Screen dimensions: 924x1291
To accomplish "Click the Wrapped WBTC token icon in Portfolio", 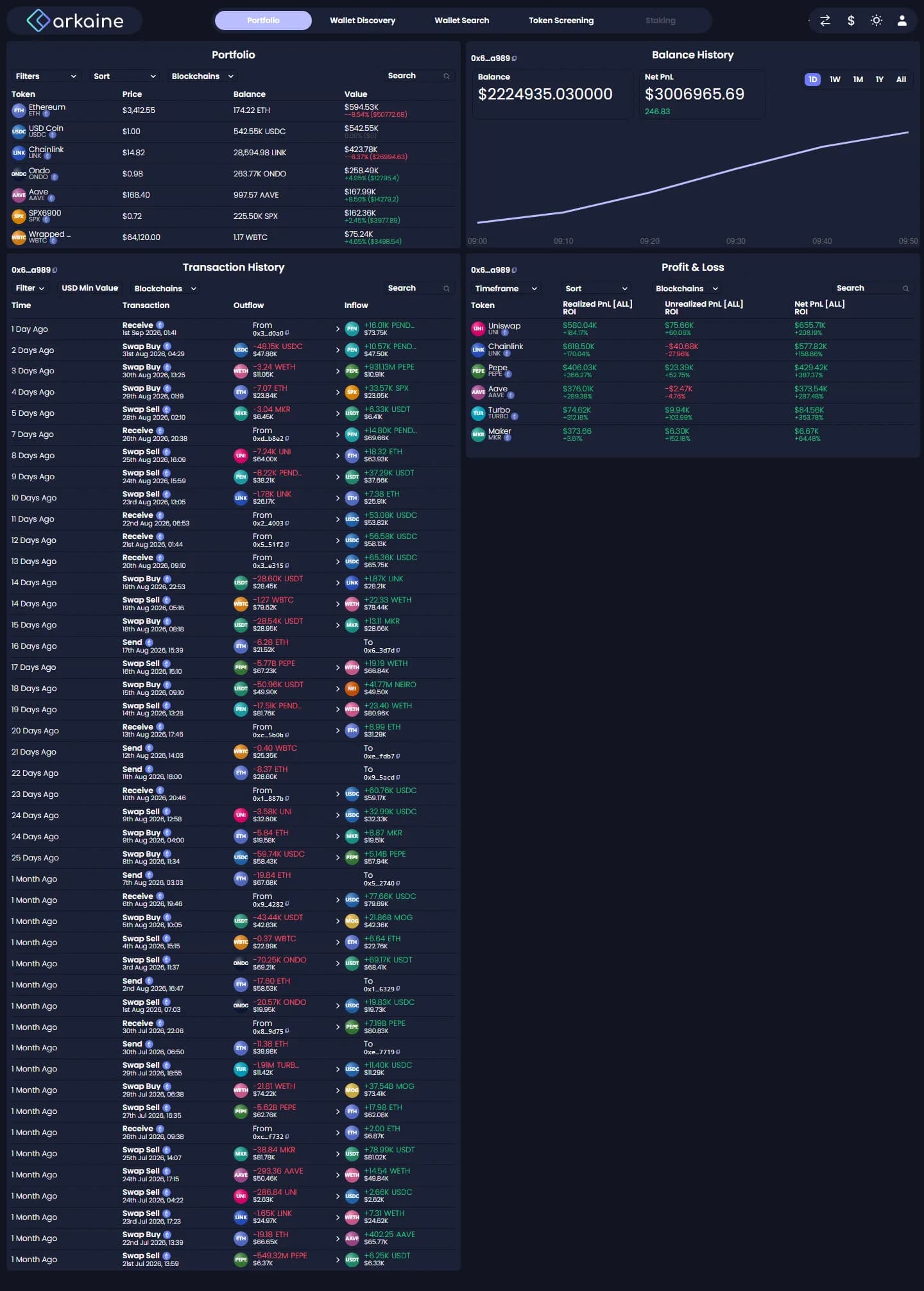I will pyautogui.click(x=19, y=237).
